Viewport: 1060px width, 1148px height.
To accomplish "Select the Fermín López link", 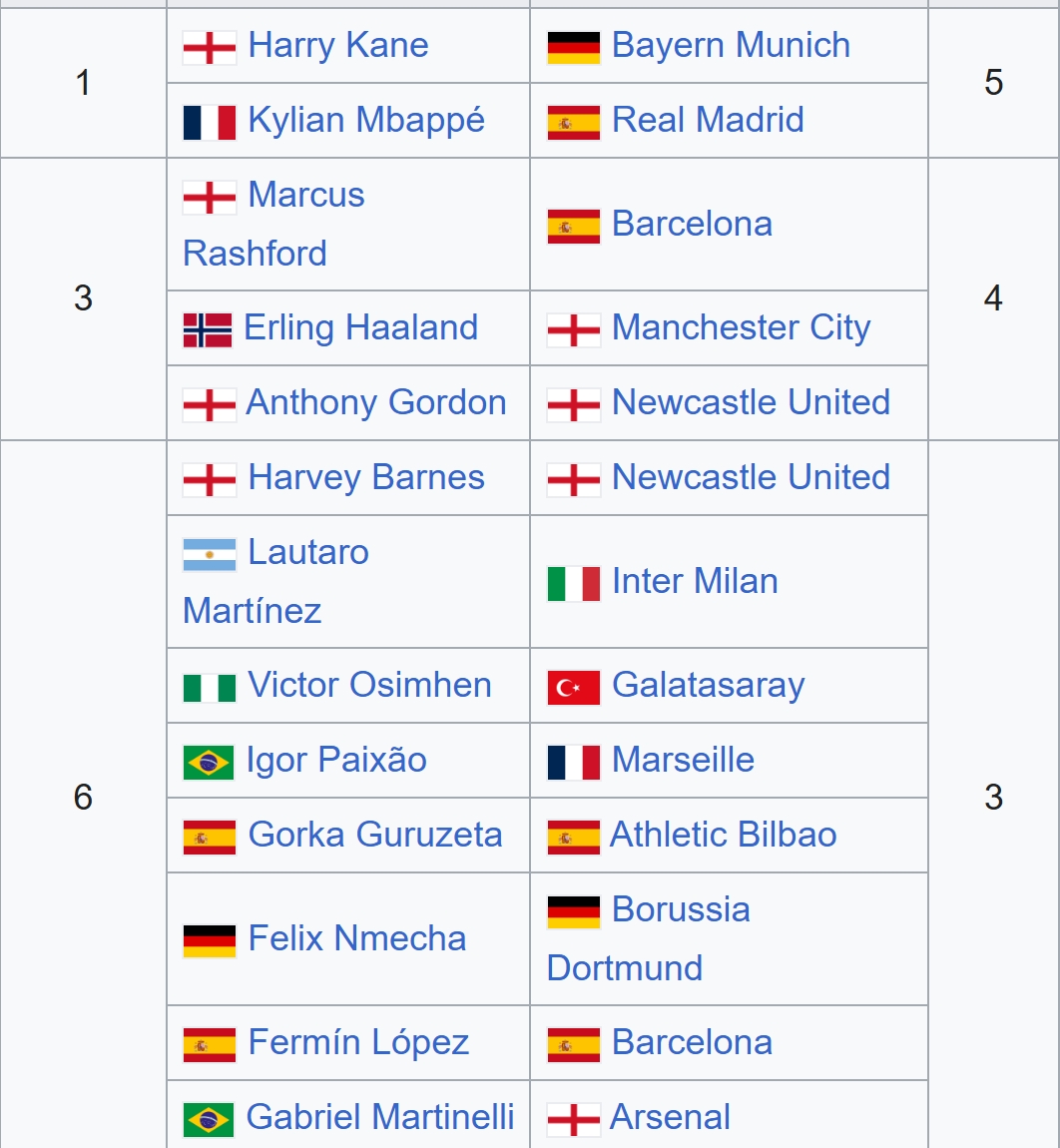I will 357,1042.
